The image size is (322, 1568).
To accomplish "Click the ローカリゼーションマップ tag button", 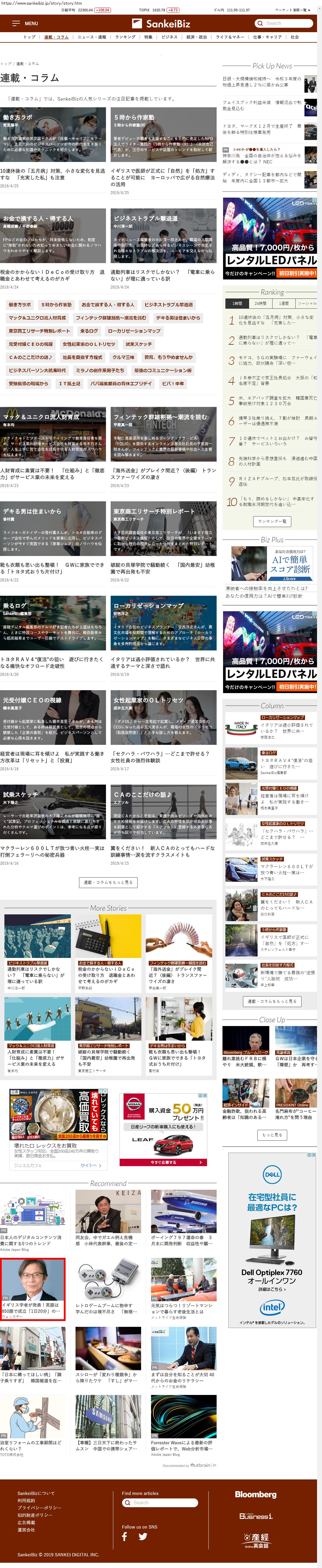I will tap(134, 331).
